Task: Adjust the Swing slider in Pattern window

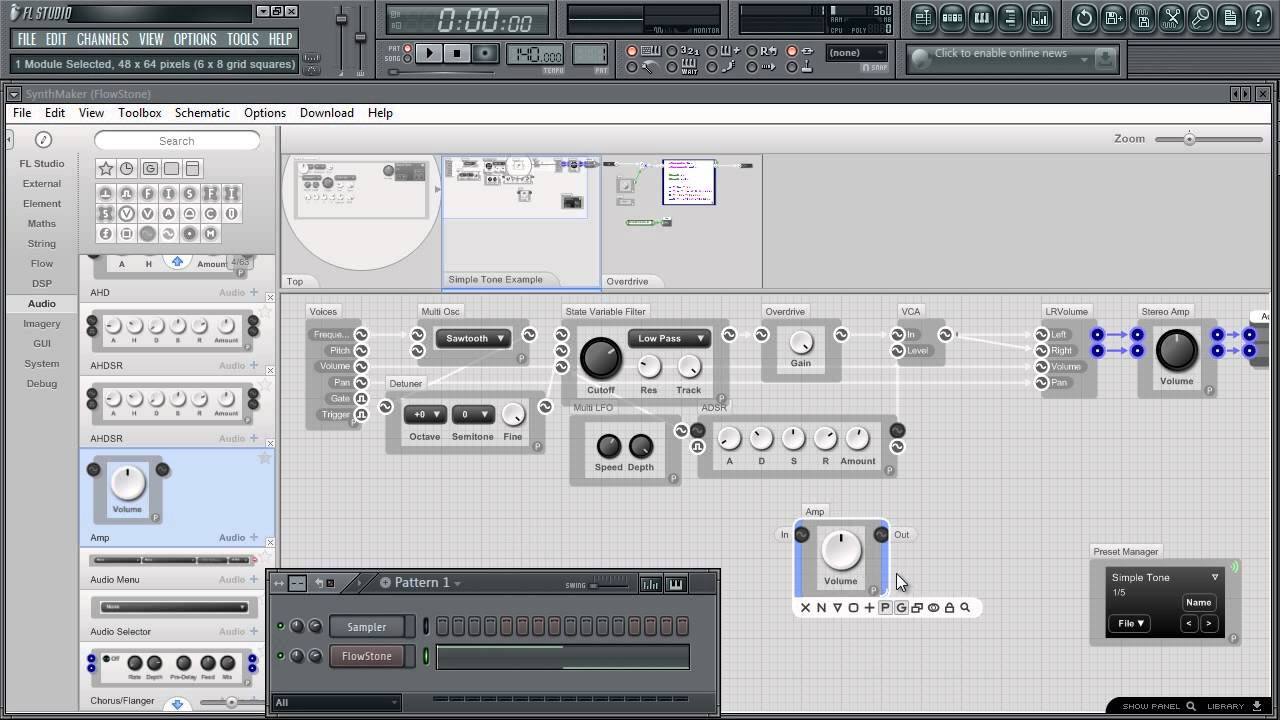Action: (x=594, y=585)
